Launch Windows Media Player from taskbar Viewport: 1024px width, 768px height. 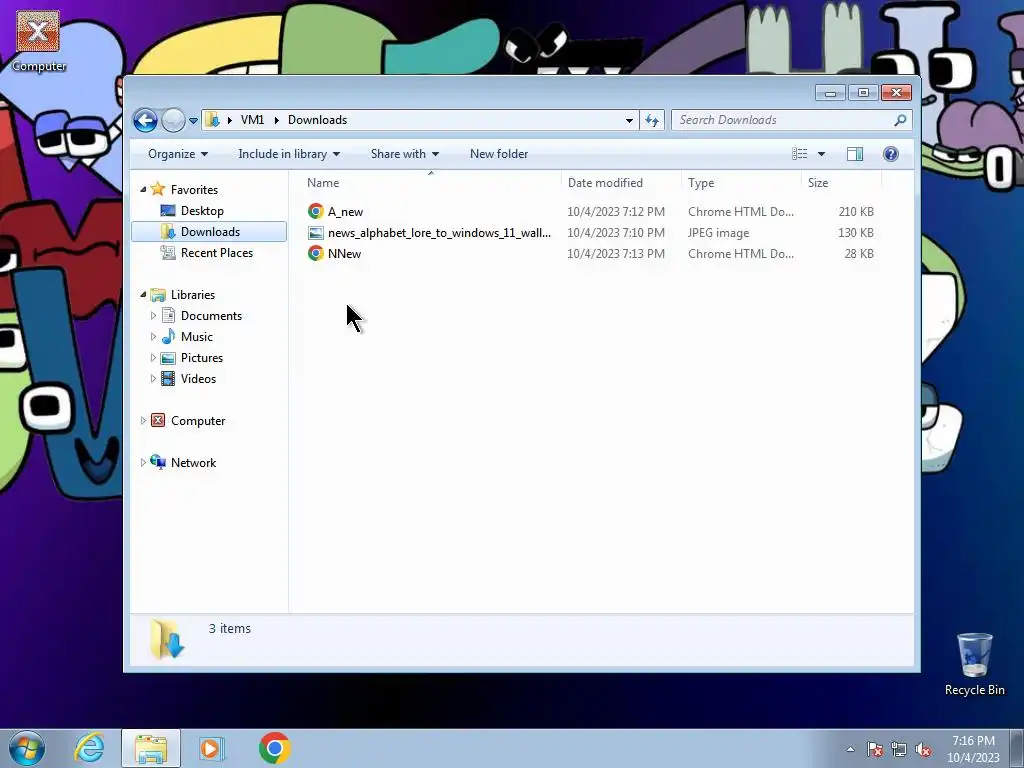point(211,748)
